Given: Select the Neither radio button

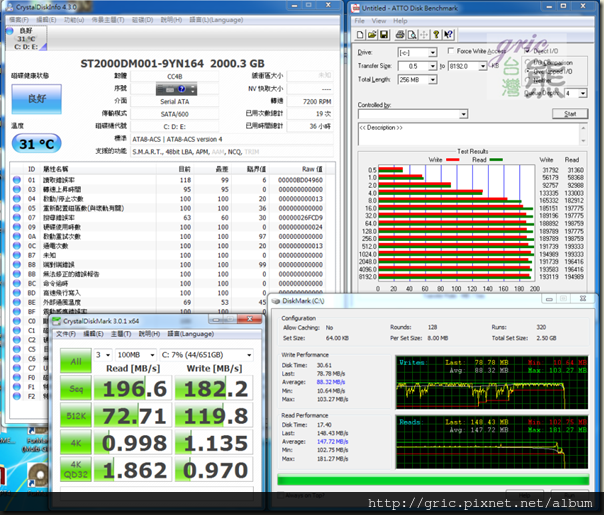Looking at the screenshot, I should pos(528,80).
